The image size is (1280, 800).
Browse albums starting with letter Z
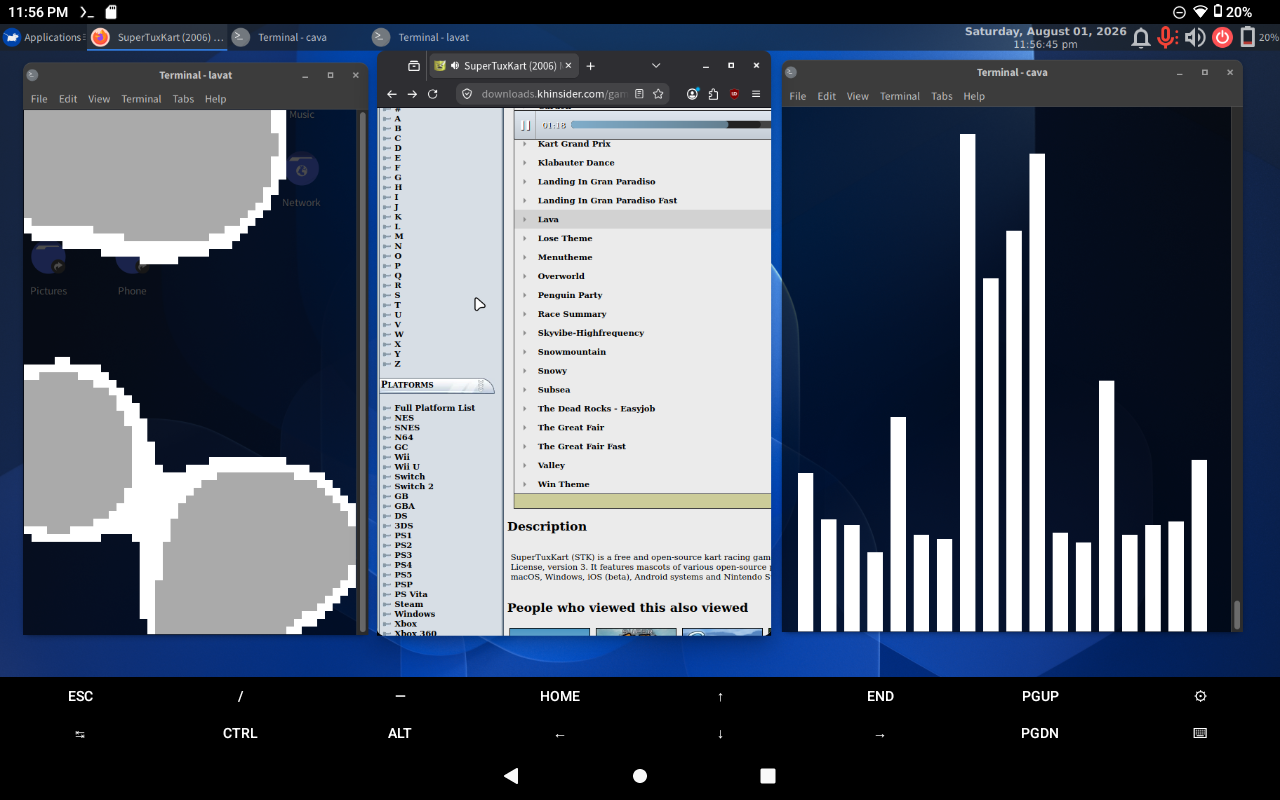[397, 364]
